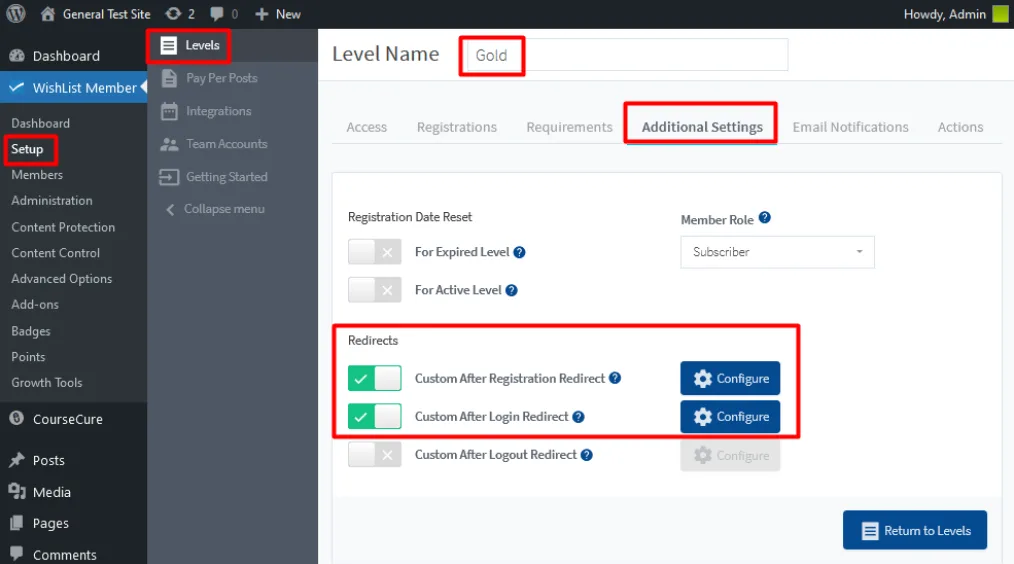1014x564 pixels.
Task: Open Content Protection submenu item
Action: click(63, 227)
